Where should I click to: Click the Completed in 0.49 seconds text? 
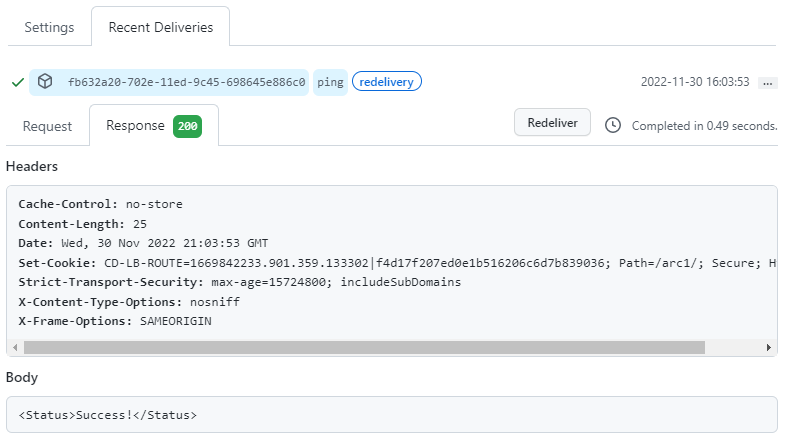(704, 126)
